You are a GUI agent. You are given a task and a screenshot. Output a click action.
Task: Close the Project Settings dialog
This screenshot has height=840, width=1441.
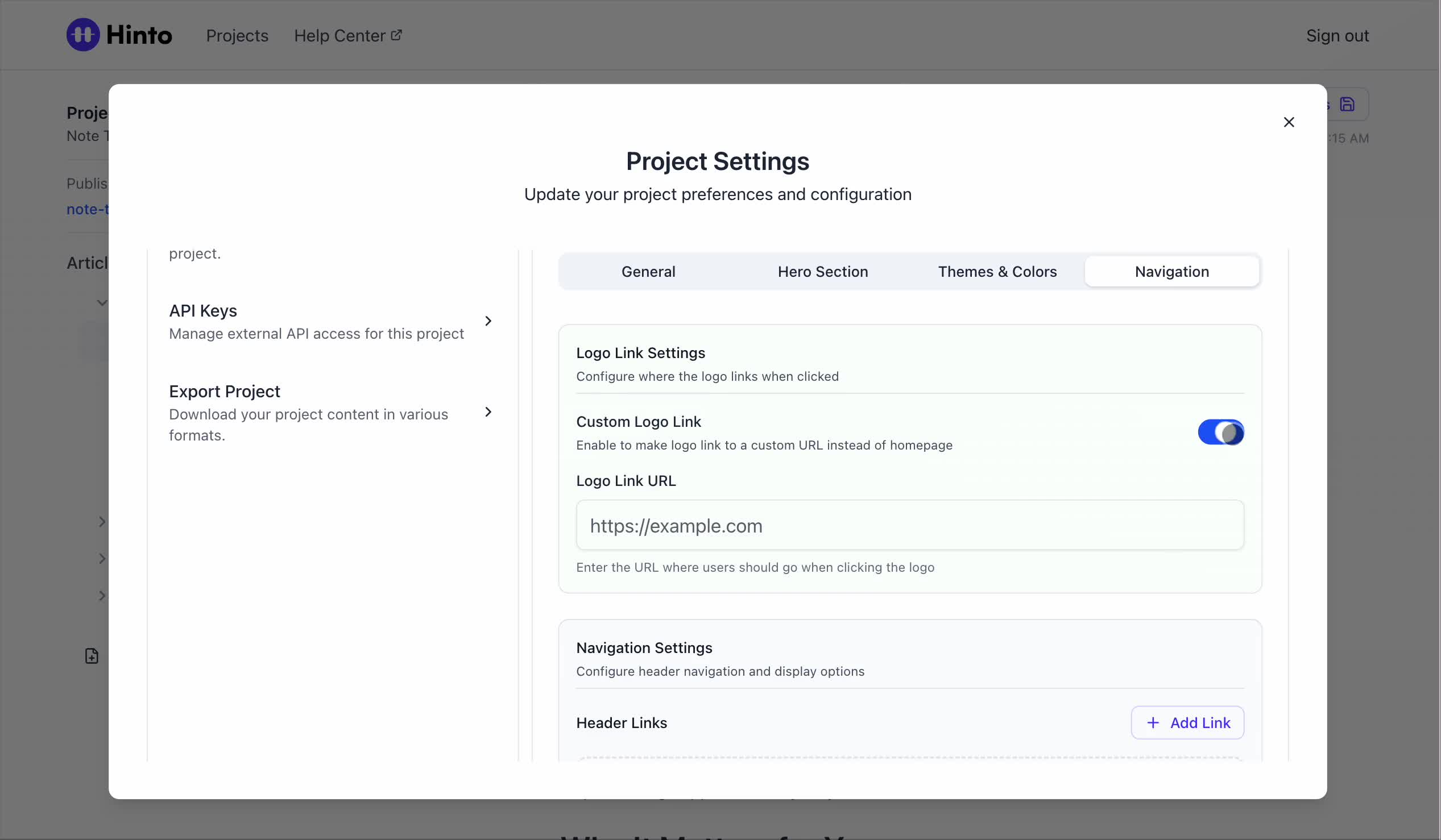coord(1289,122)
